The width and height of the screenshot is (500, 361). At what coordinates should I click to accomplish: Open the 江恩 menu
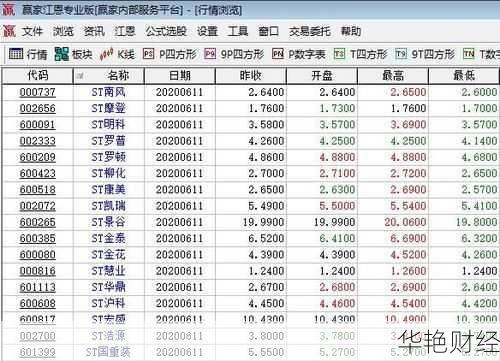point(125,31)
